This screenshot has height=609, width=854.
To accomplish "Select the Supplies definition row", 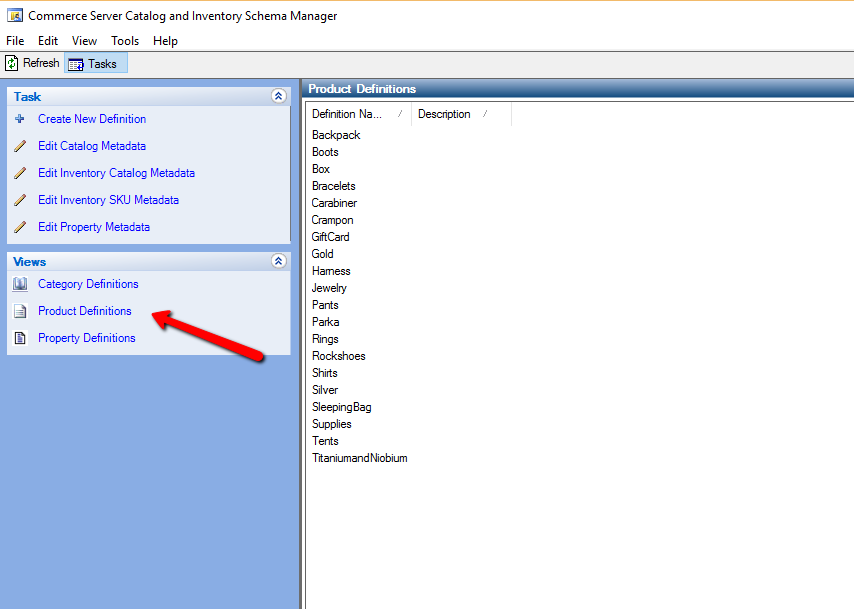I will point(332,424).
